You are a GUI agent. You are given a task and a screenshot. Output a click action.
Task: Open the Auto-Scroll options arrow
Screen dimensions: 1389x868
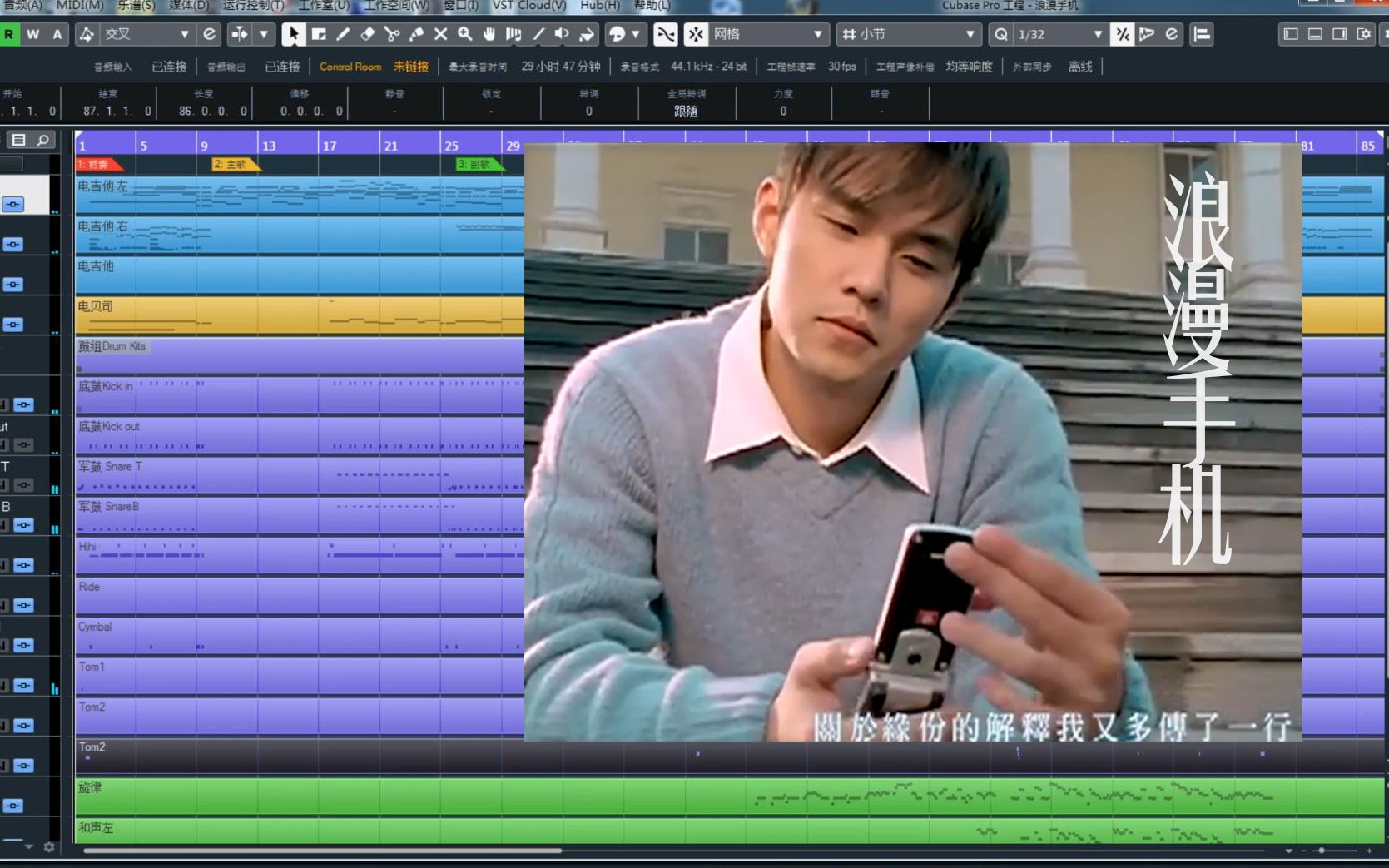pos(264,34)
